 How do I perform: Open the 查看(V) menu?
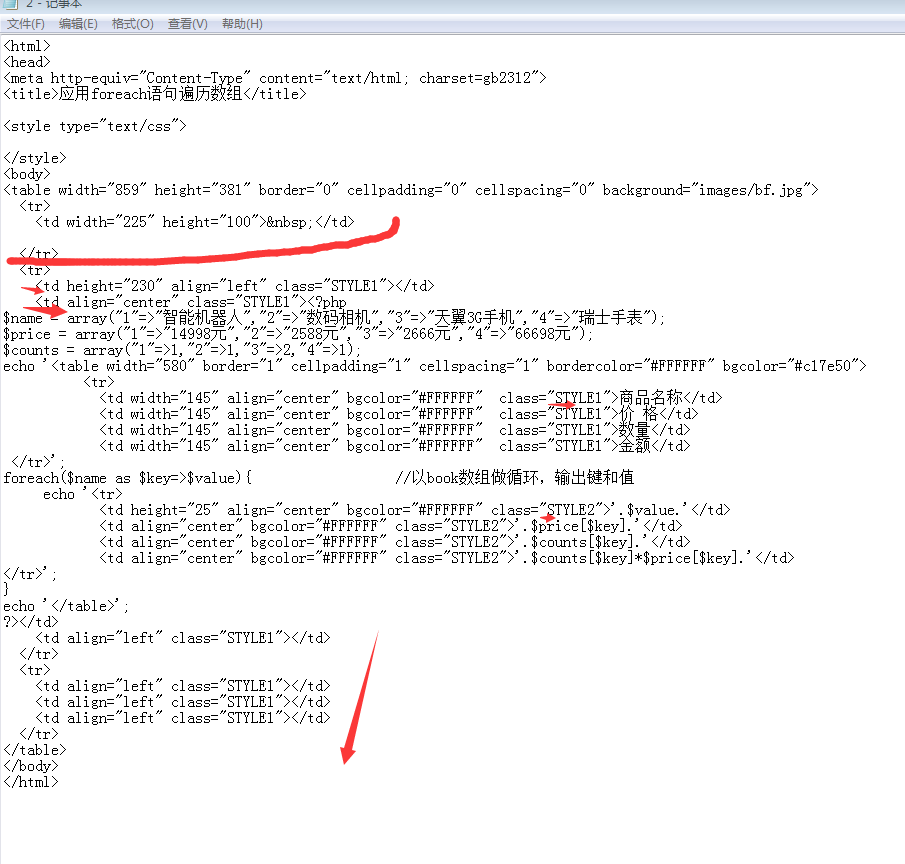click(188, 24)
